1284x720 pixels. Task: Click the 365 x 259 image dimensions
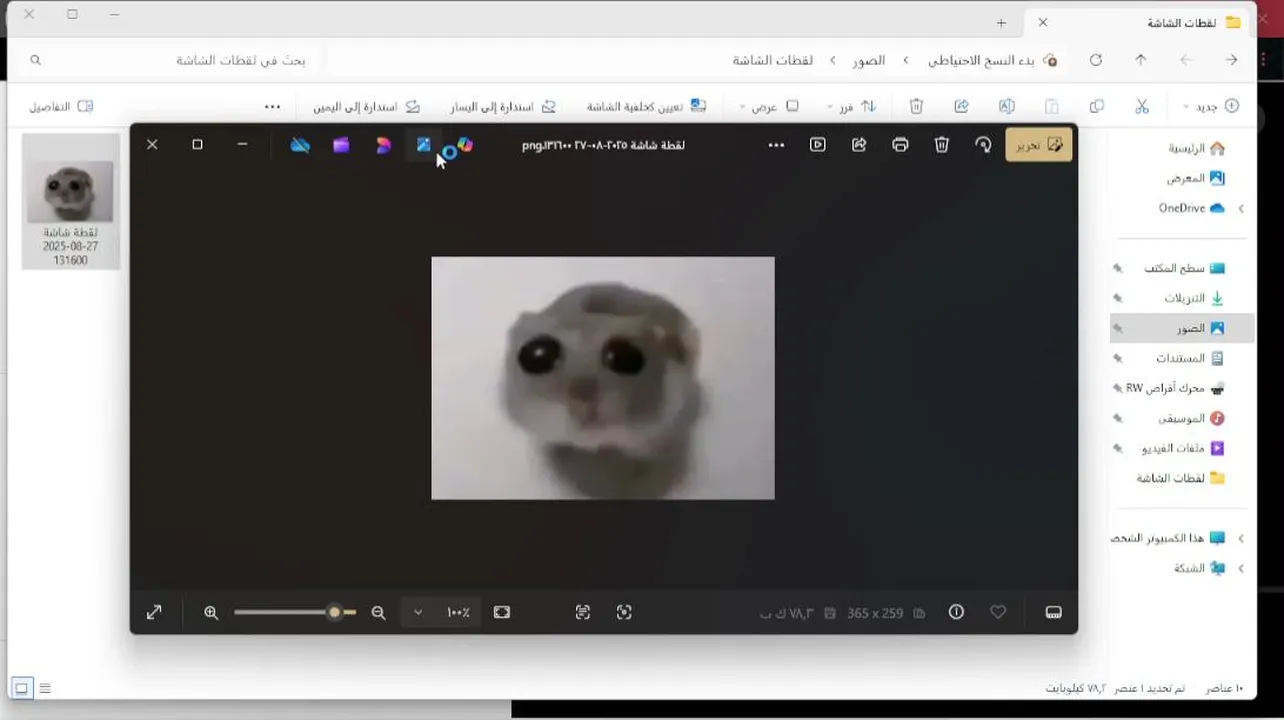click(x=875, y=613)
